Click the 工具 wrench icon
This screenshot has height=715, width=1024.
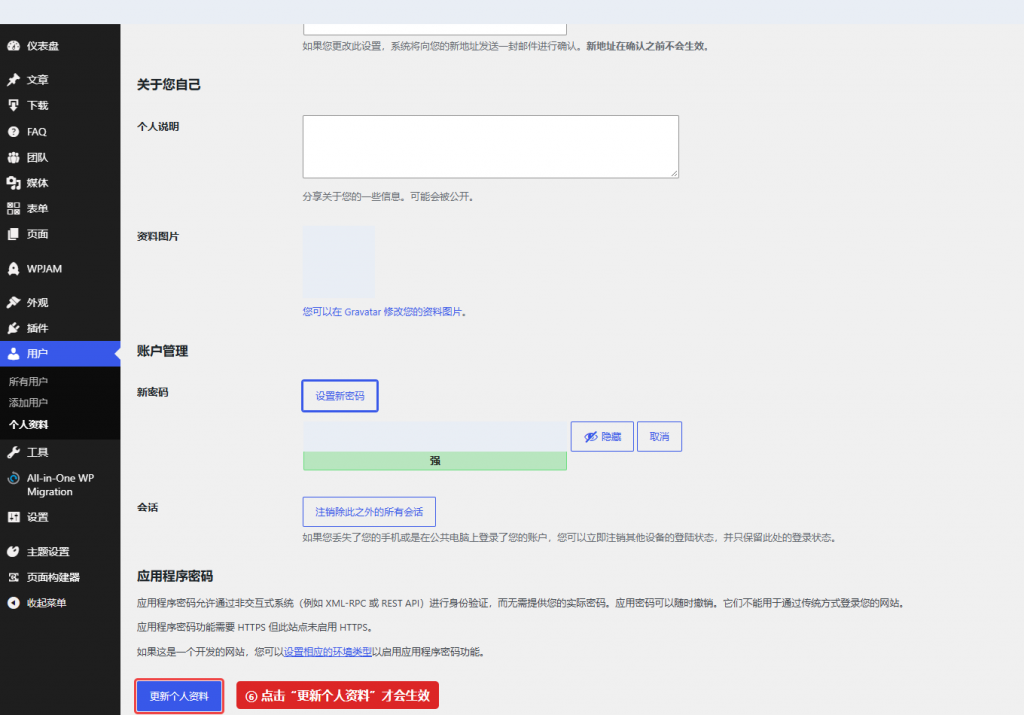click(13, 452)
